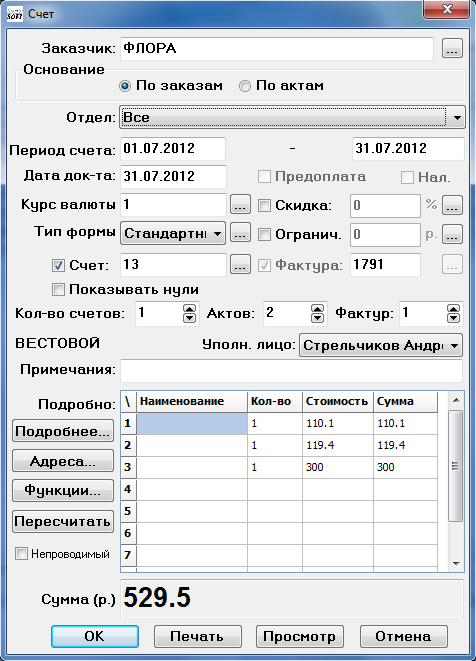The height and width of the screenshot is (661, 476).
Task: Click the Кол-во column header
Action: (275, 401)
